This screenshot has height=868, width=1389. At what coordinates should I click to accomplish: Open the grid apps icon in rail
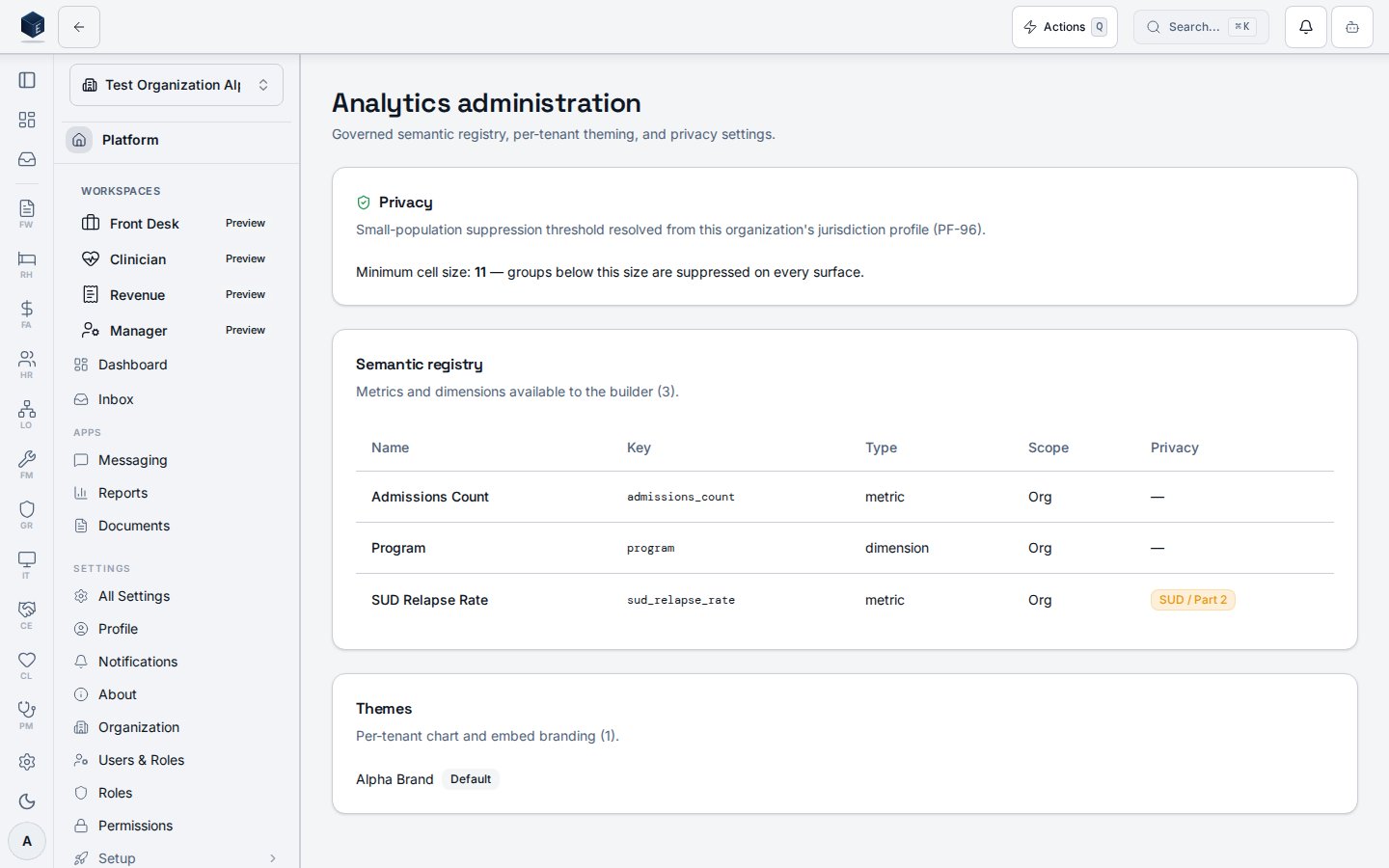click(27, 120)
